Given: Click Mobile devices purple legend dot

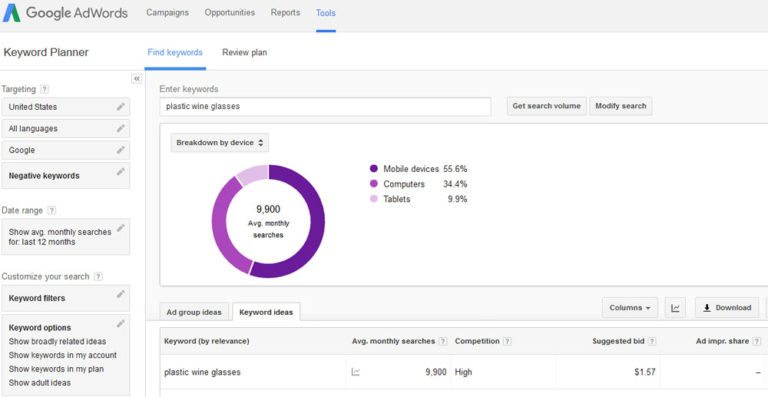Looking at the screenshot, I should click(374, 169).
